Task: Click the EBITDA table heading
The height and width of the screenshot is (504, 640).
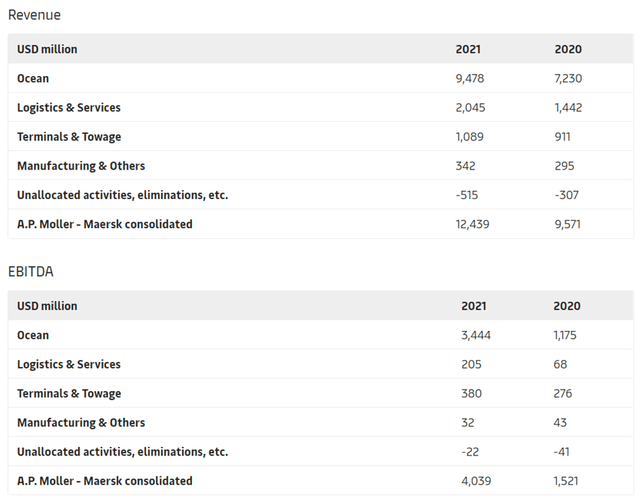Action: click(32, 271)
